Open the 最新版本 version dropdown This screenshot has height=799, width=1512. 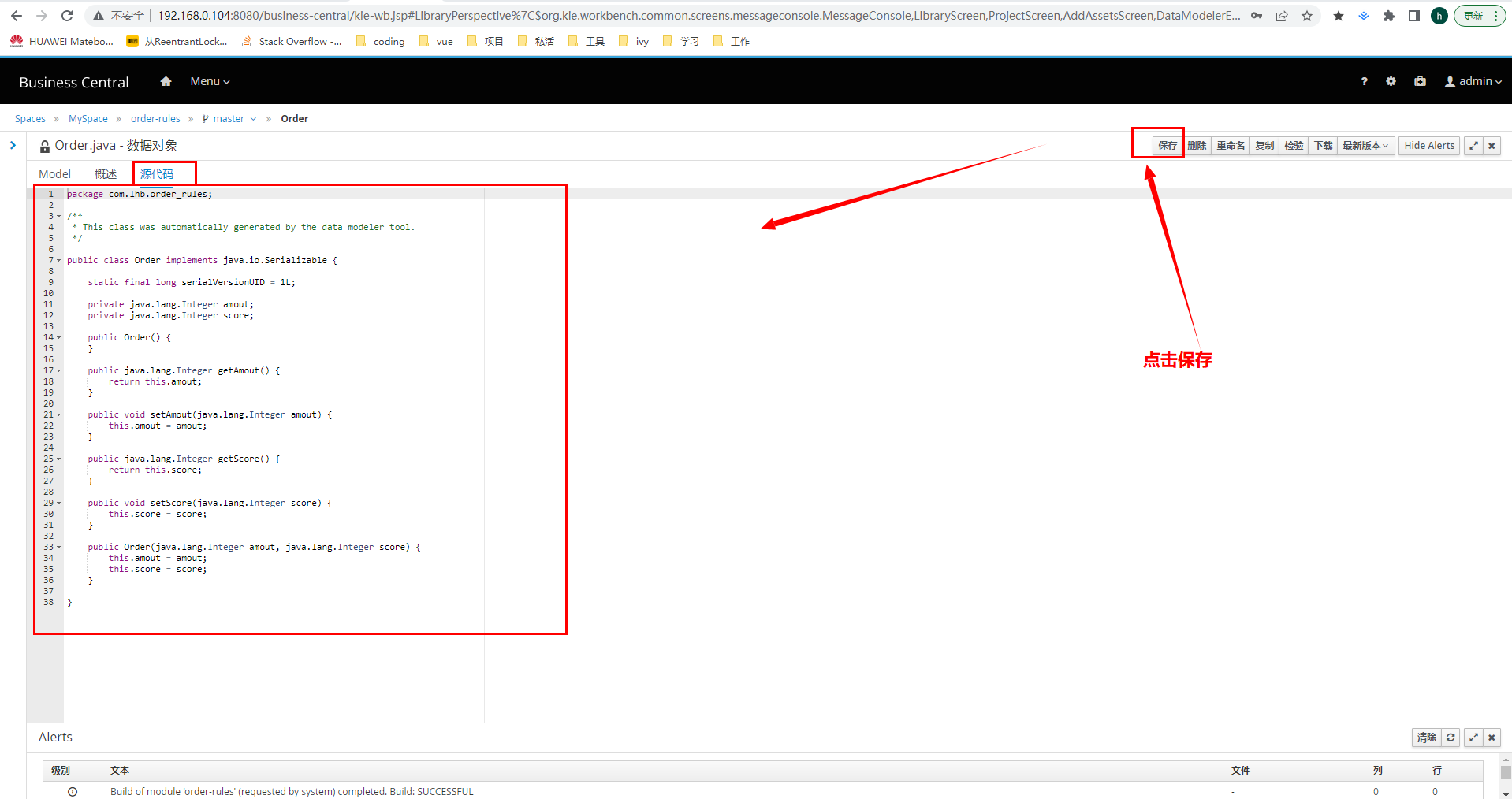1365,146
